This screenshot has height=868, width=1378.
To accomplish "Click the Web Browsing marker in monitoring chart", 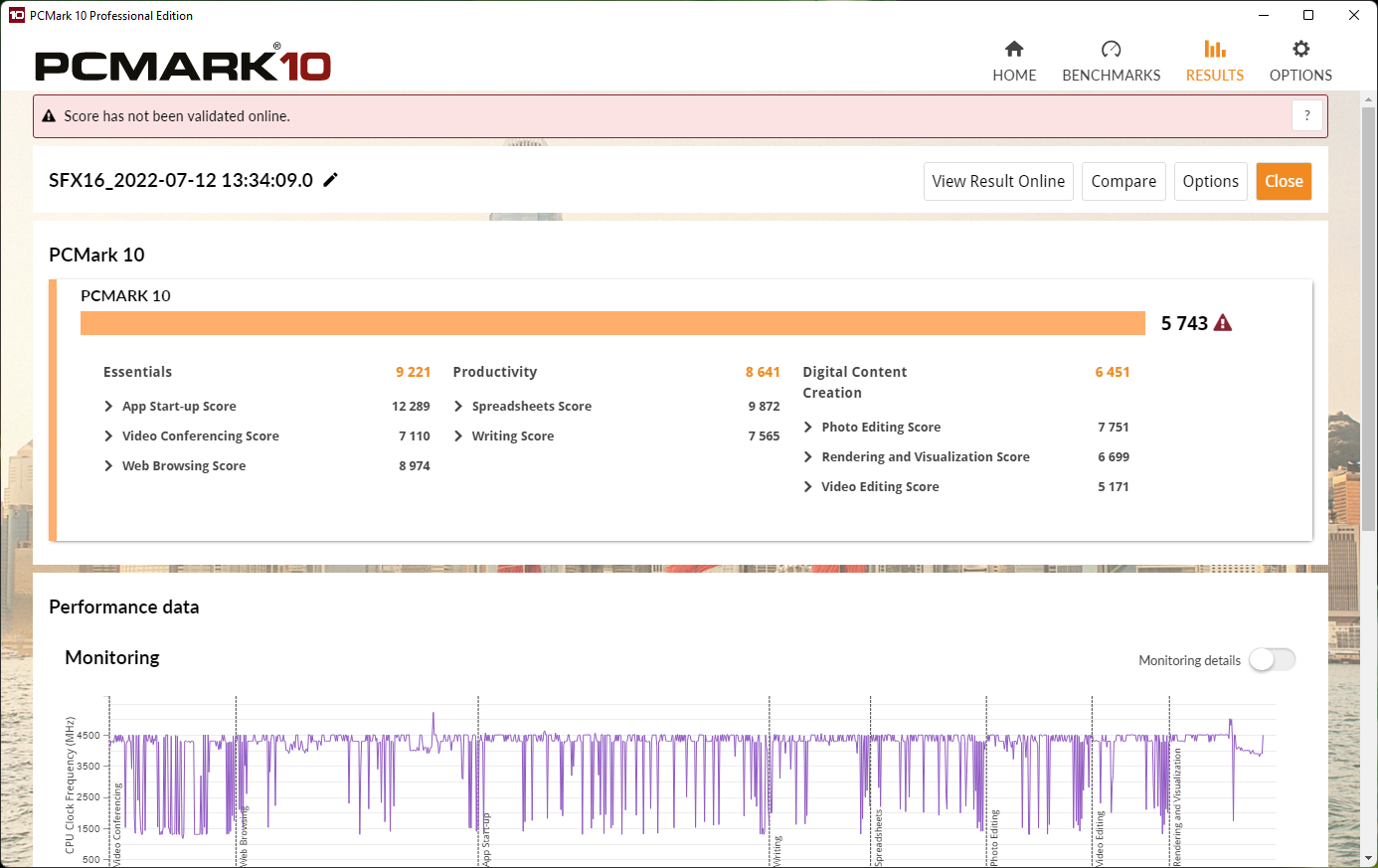I will [x=245, y=834].
